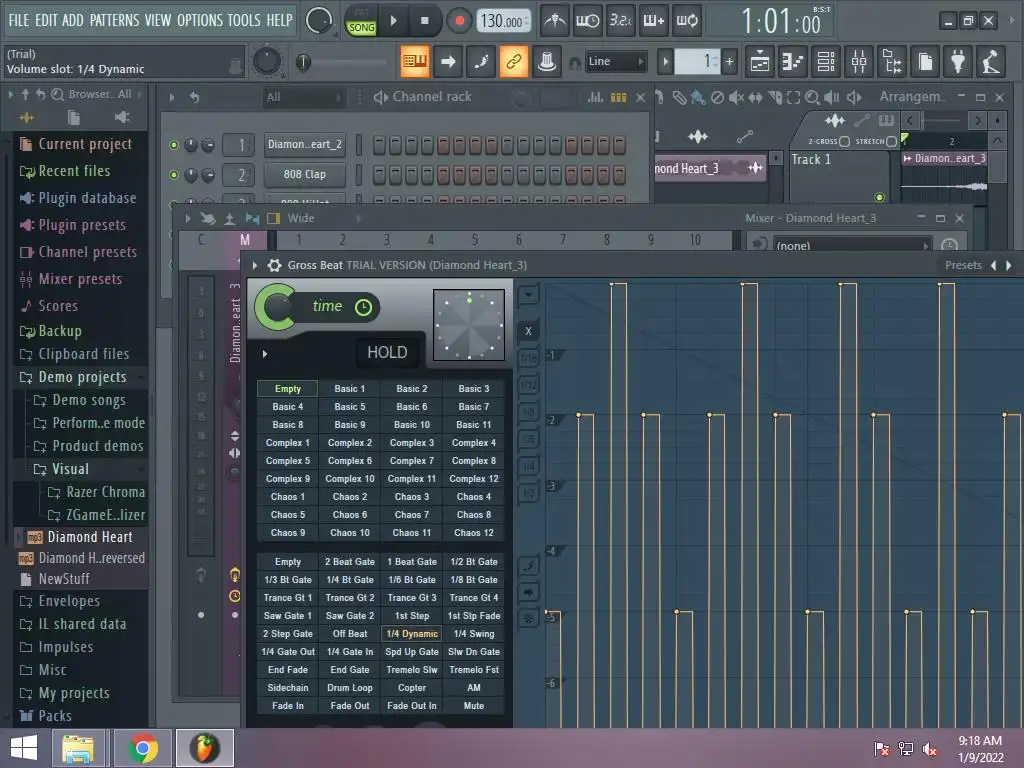Viewport: 1024px width, 768px height.
Task: Click the channel rack graph editor icon
Action: [595, 97]
